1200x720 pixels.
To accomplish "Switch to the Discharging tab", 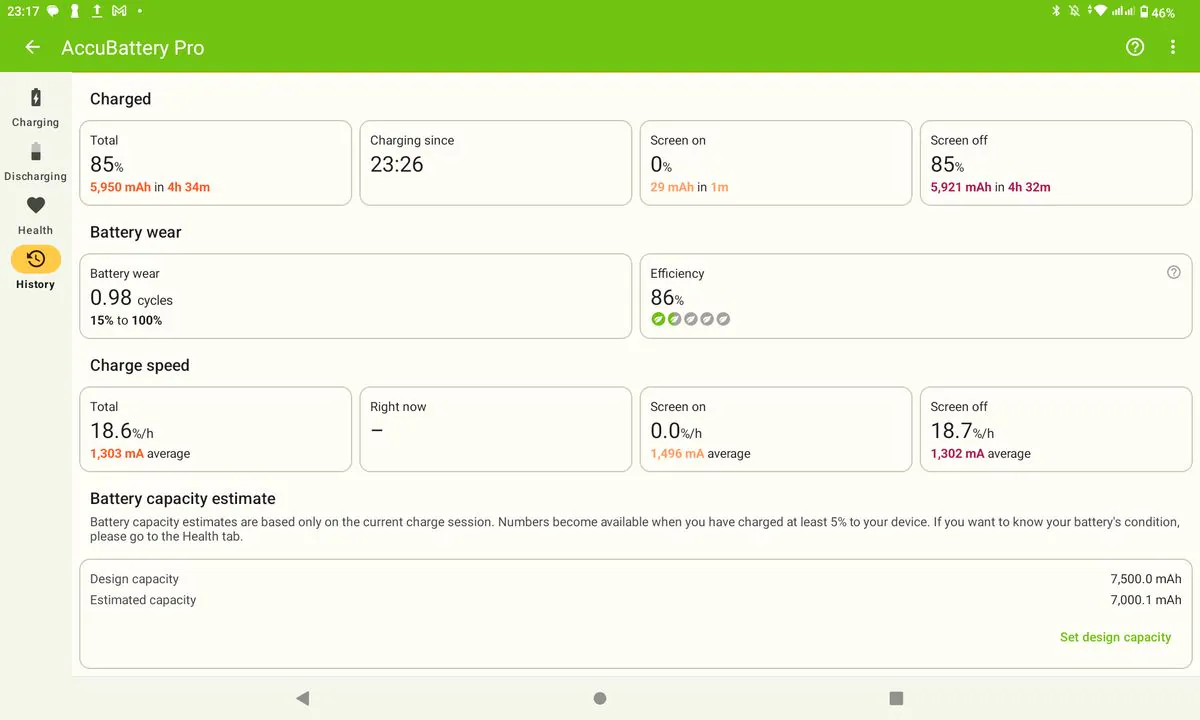I will click(x=35, y=162).
